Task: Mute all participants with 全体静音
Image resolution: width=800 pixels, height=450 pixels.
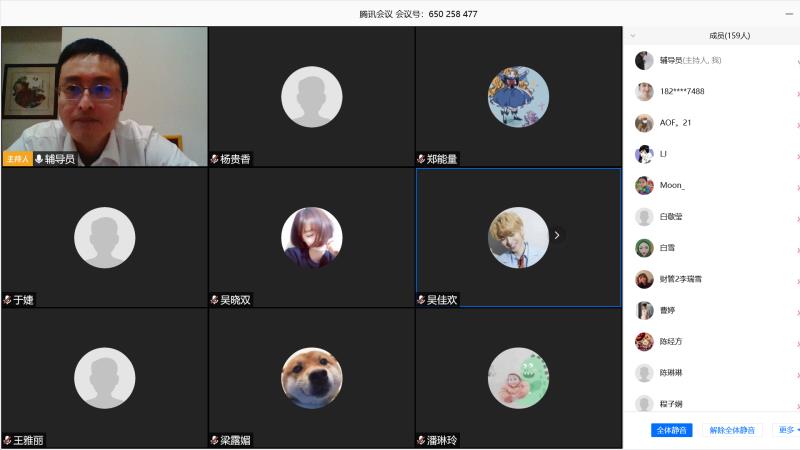Action: click(x=671, y=430)
